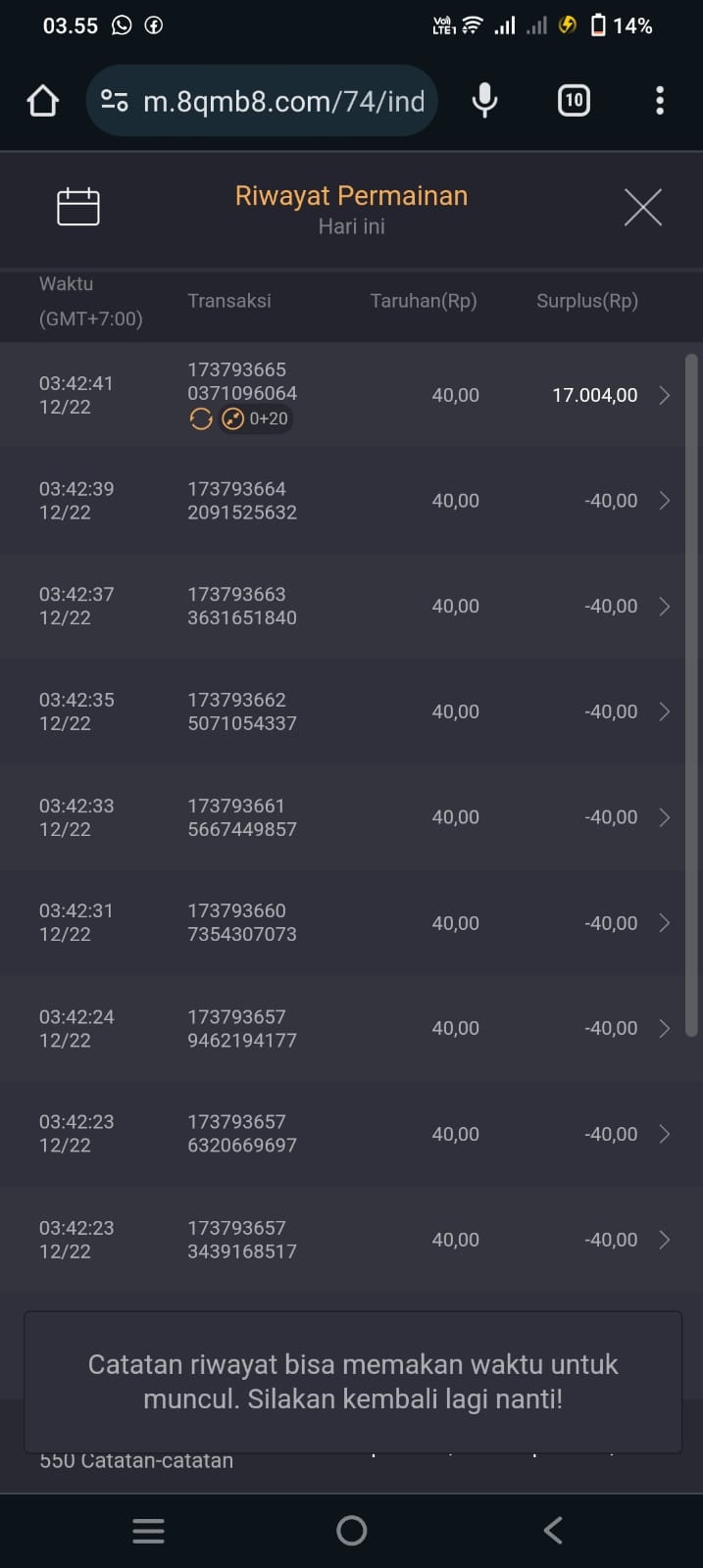Expand the 03:42:37 transaction chevron
This screenshot has width=703, height=1568.
pyautogui.click(x=664, y=607)
